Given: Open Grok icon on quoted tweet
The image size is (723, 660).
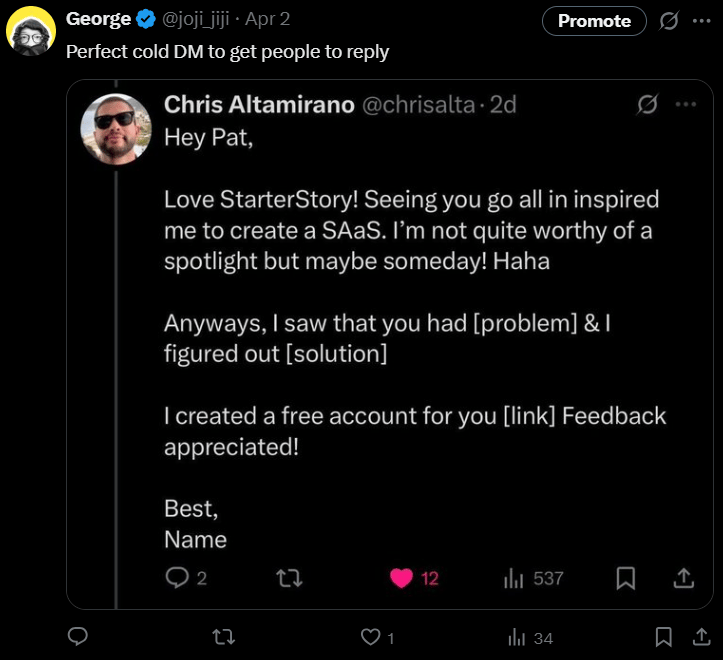Looking at the screenshot, I should [x=647, y=105].
